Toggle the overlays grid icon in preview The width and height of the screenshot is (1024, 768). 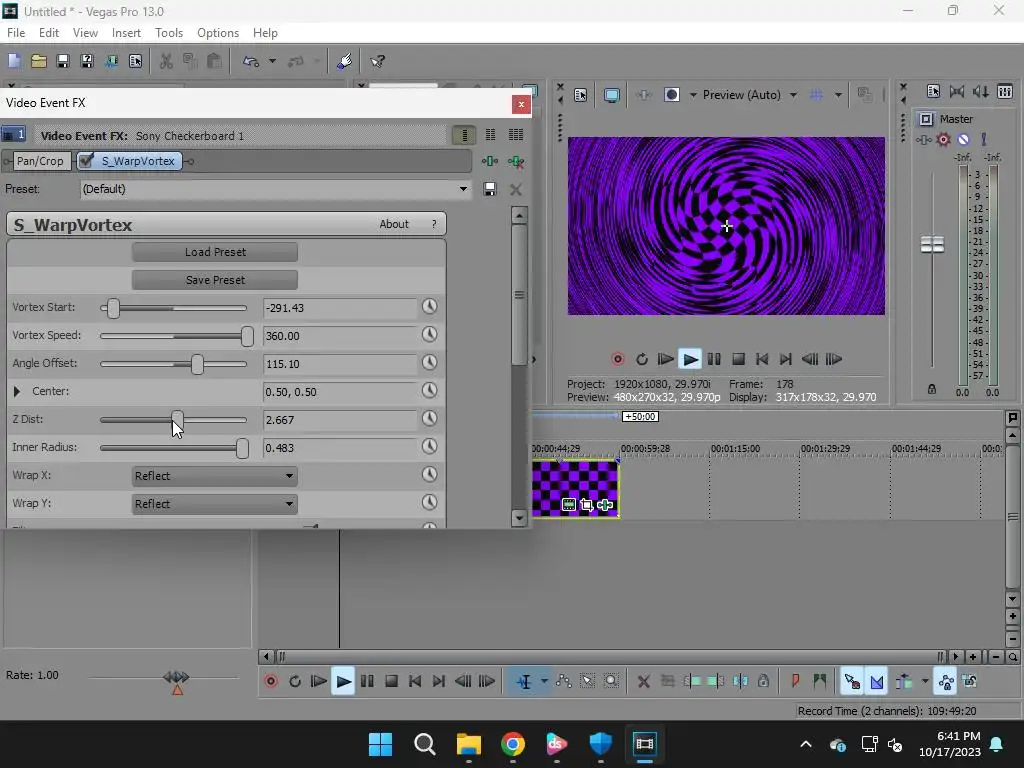tap(816, 95)
